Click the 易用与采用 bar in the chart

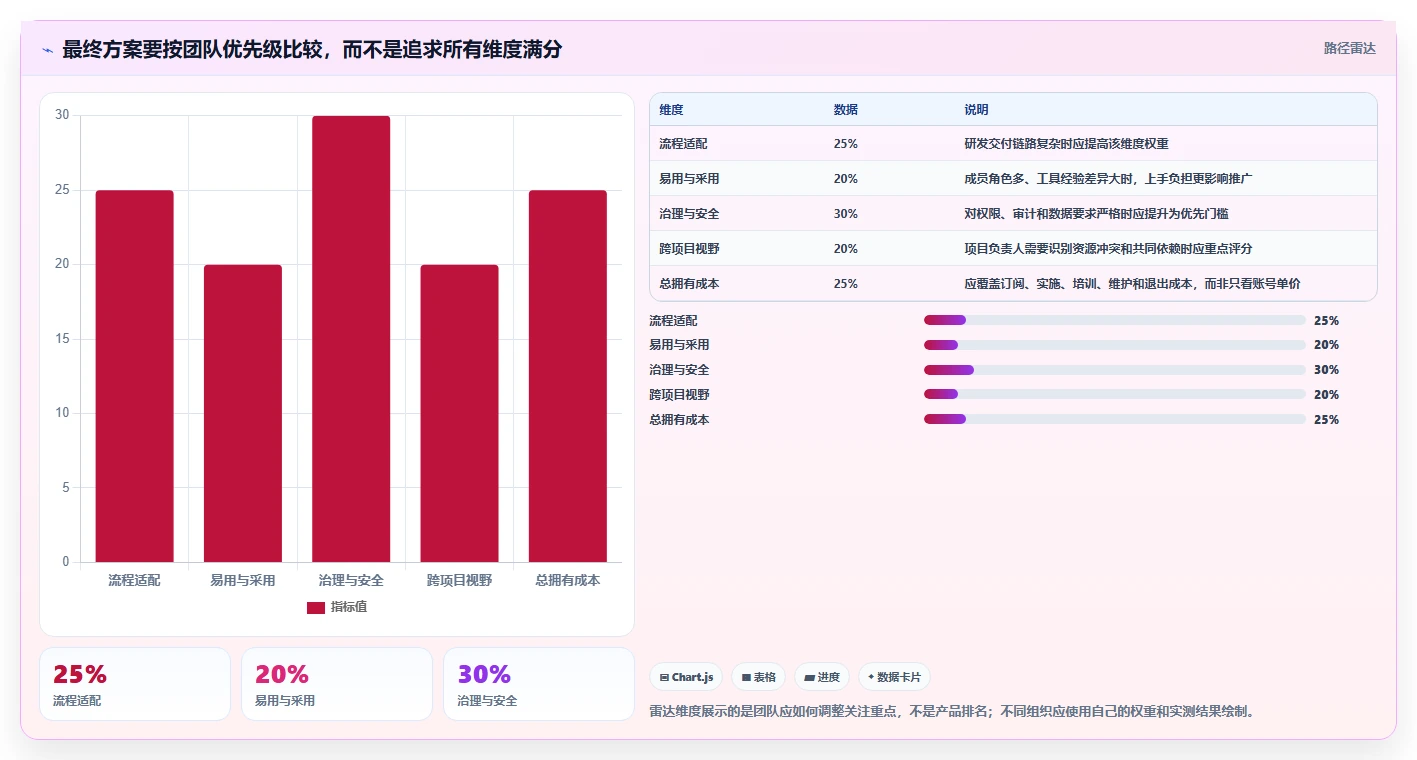pos(243,413)
